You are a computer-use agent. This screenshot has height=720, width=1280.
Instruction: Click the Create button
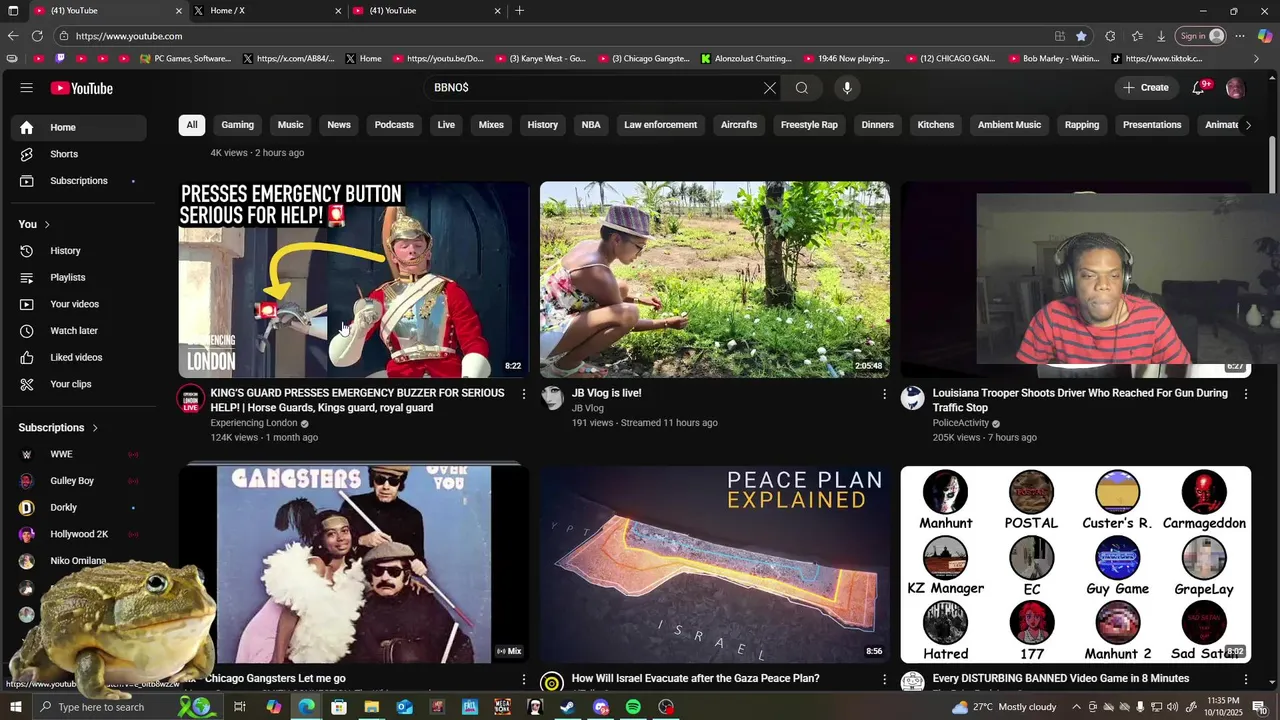pos(1146,88)
